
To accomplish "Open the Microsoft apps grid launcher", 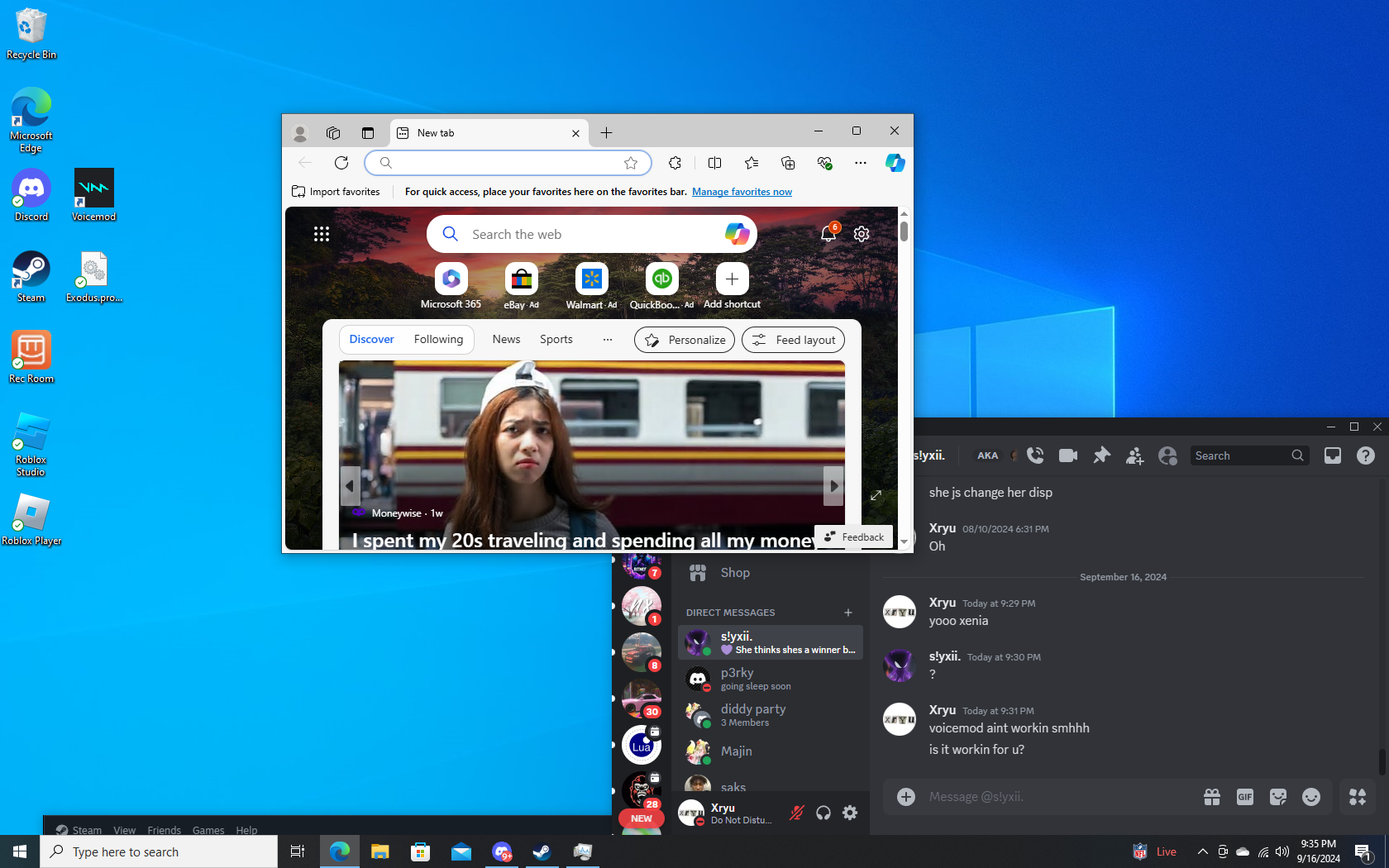I will [x=322, y=234].
